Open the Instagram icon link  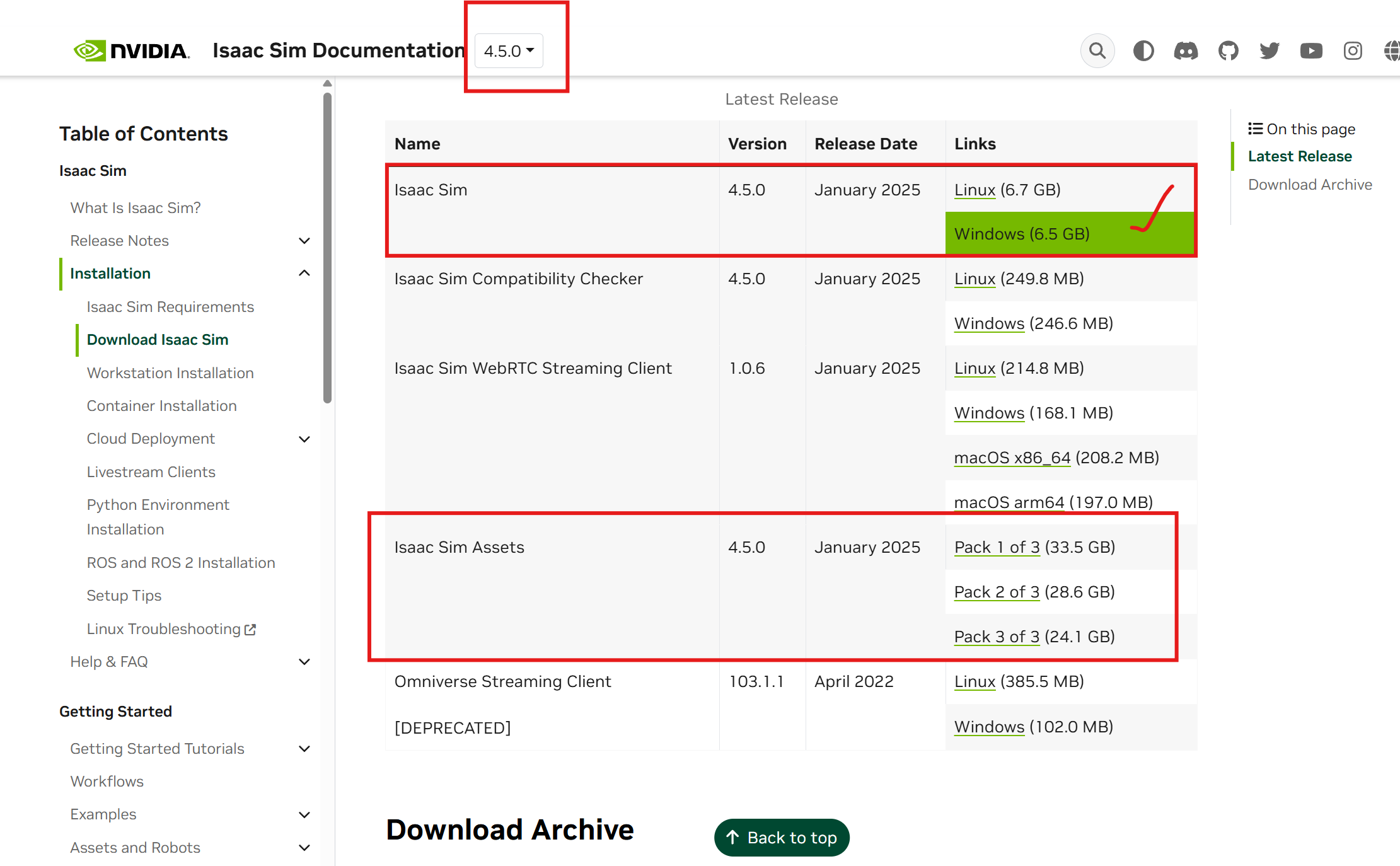pyautogui.click(x=1353, y=50)
